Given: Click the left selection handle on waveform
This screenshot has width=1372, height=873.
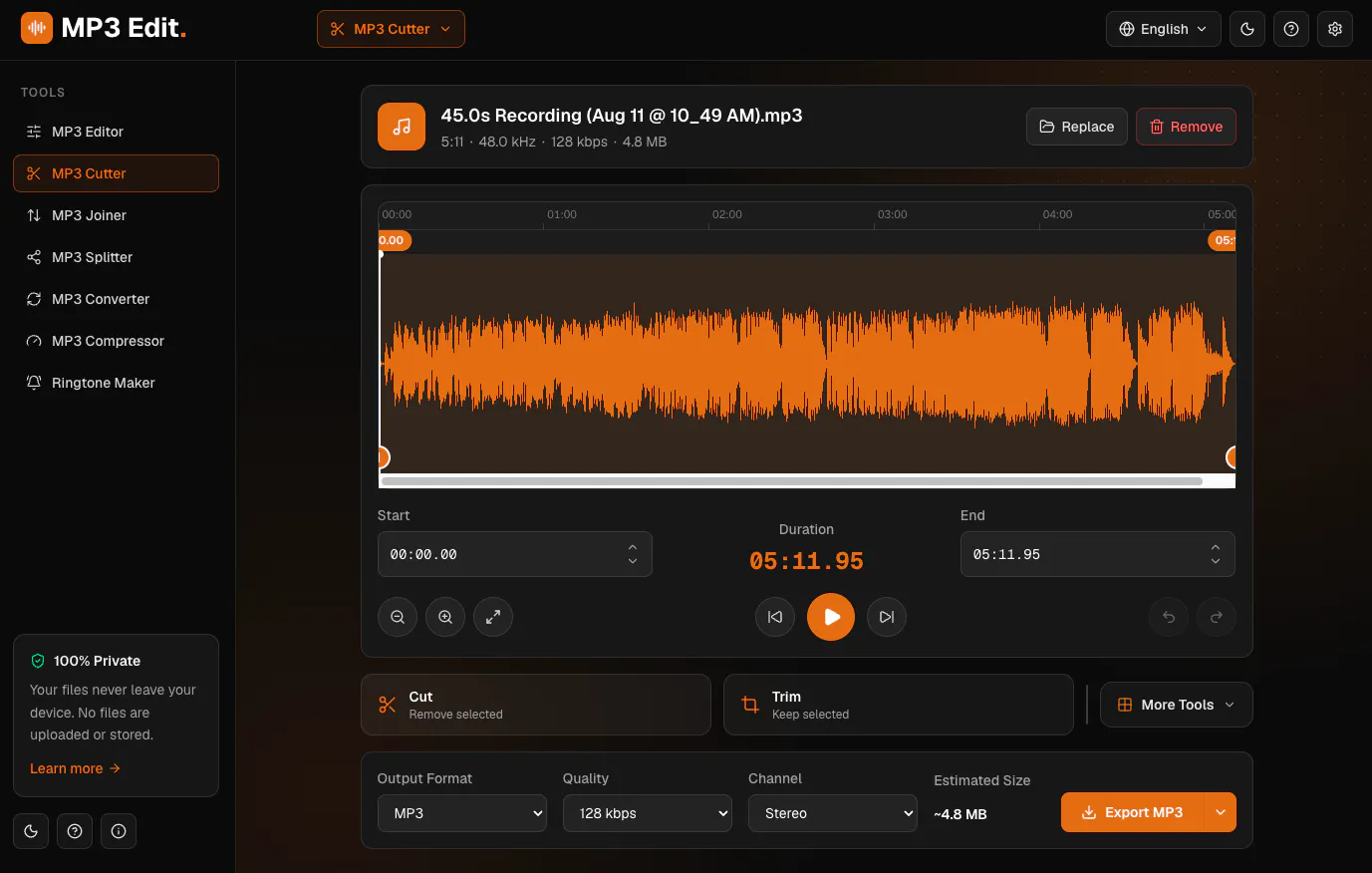Looking at the screenshot, I should coord(382,457).
